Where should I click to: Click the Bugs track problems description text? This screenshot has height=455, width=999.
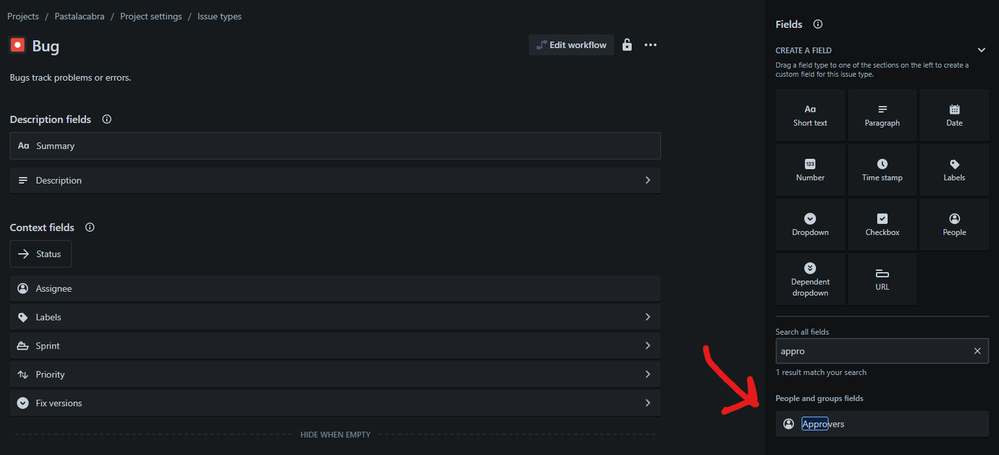71,78
